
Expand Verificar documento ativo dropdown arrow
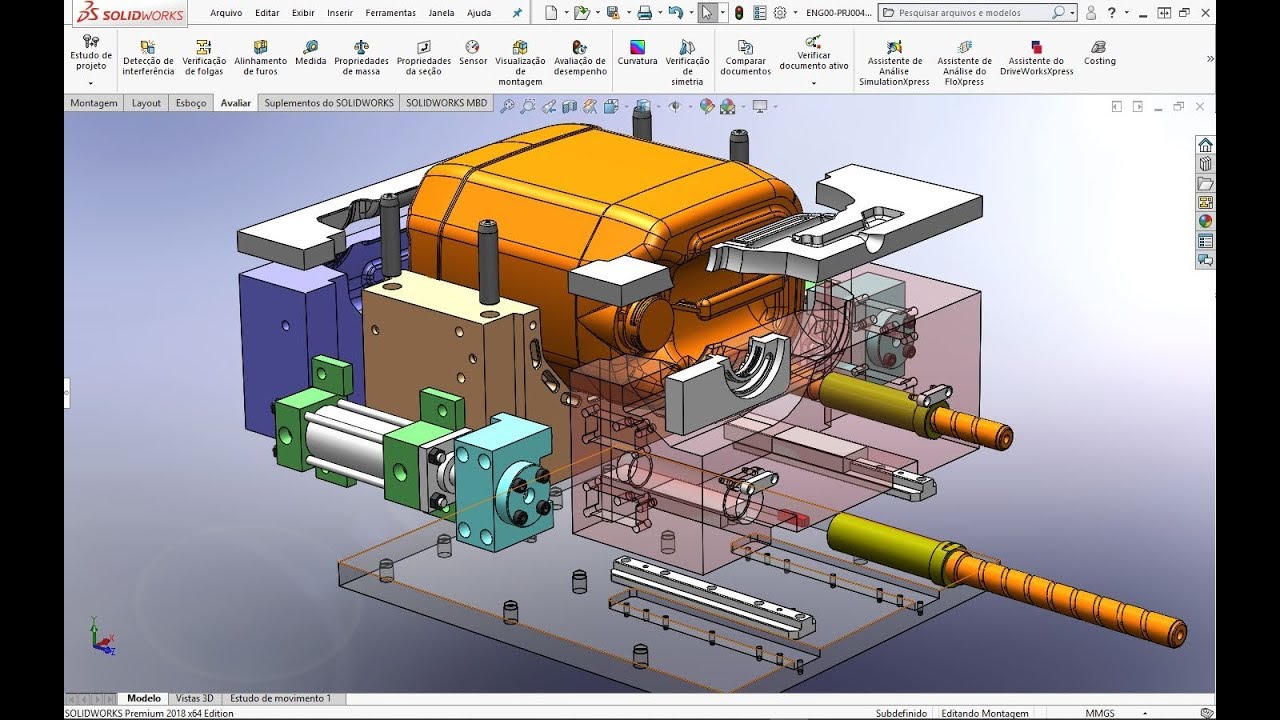pyautogui.click(x=814, y=83)
